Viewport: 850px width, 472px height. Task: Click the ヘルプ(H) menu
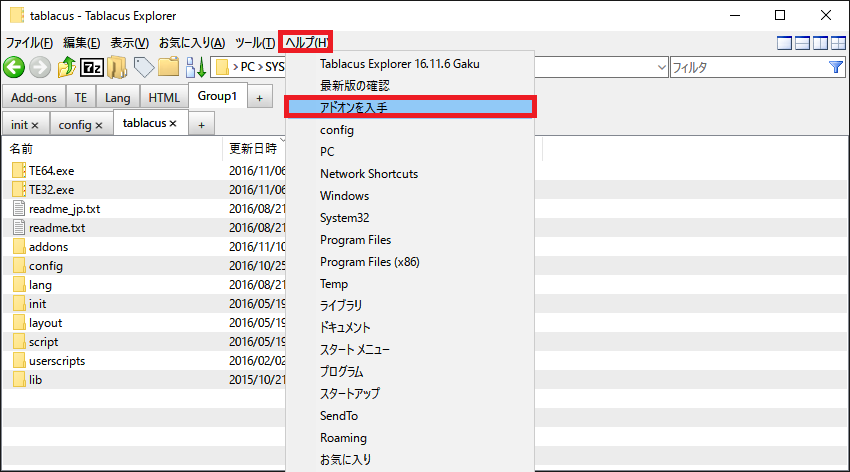[306, 42]
